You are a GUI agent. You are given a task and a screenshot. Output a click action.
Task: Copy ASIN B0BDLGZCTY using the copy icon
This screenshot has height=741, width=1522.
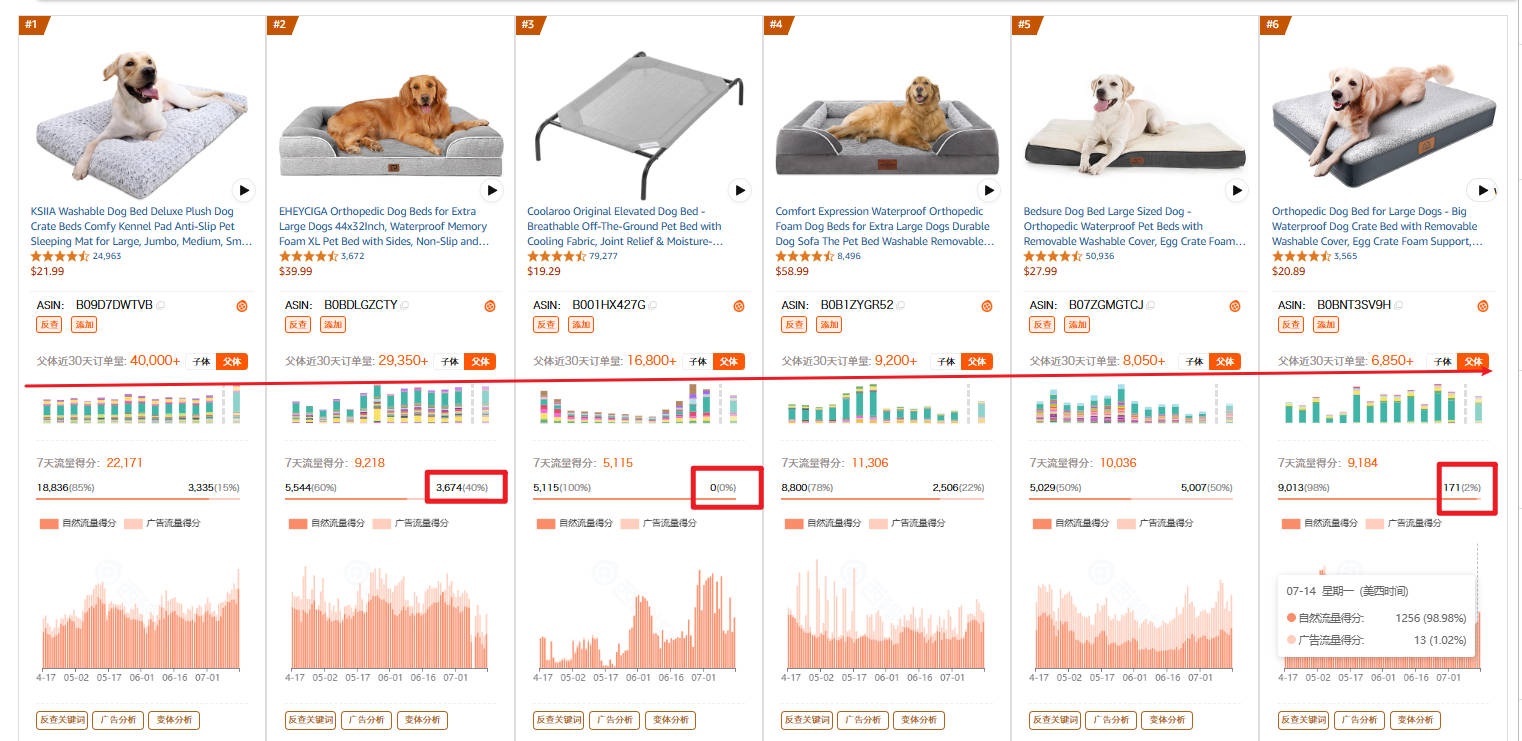click(x=405, y=305)
